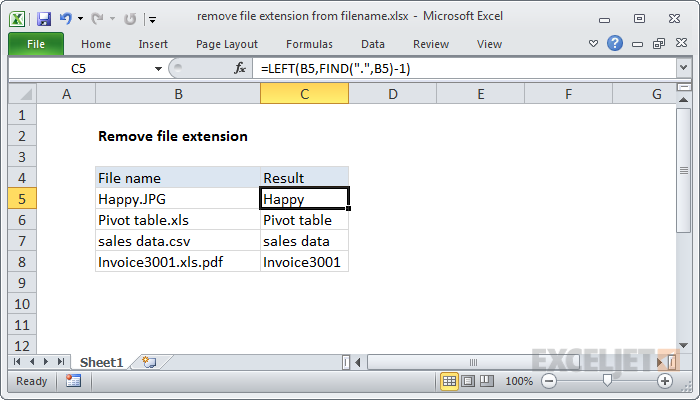
Task: Expand the formula bar with the chevron
Action: point(683,68)
